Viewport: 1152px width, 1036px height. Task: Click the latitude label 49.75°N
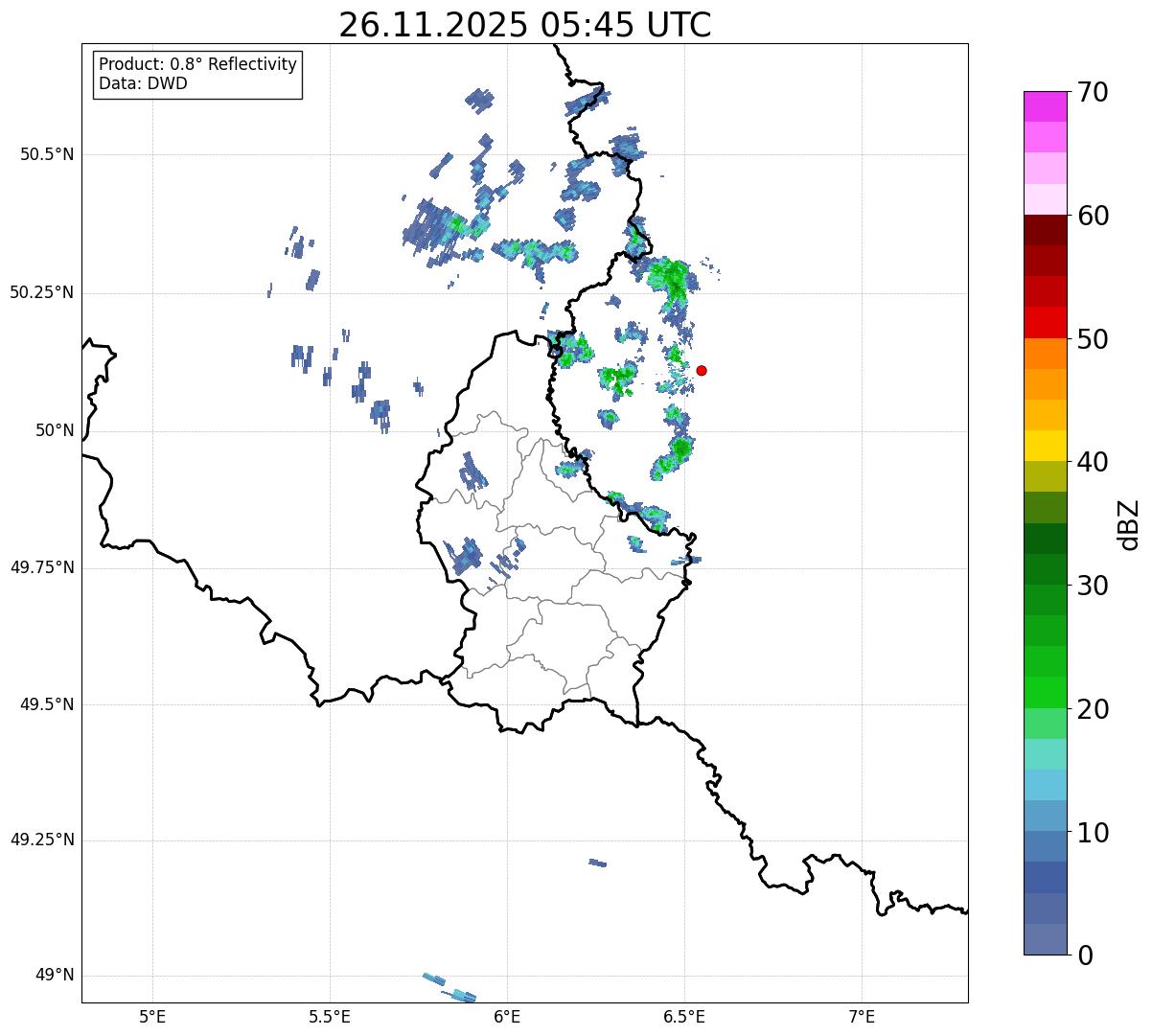(x=42, y=567)
